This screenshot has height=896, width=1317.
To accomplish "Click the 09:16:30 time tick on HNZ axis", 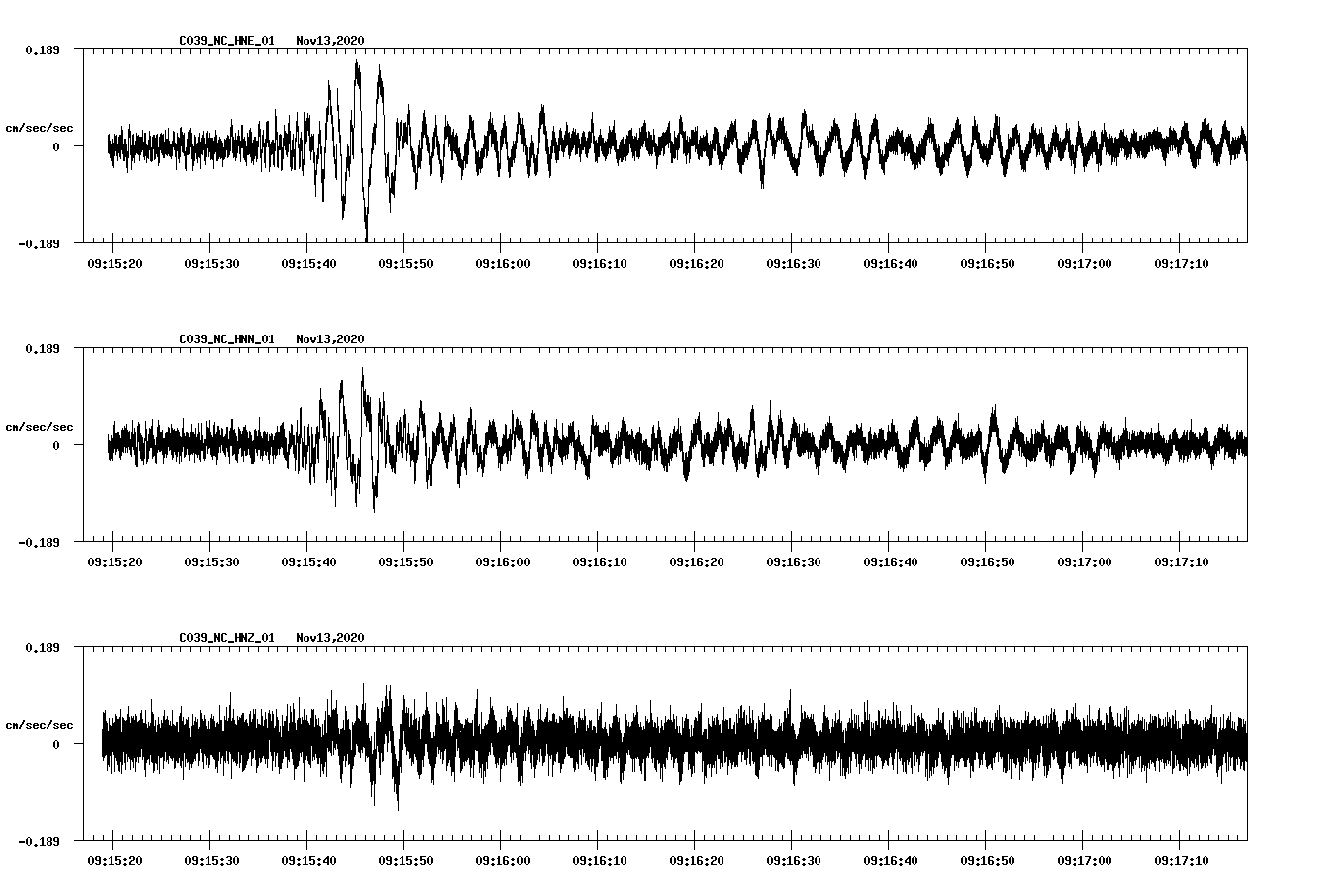I will 793,859.
